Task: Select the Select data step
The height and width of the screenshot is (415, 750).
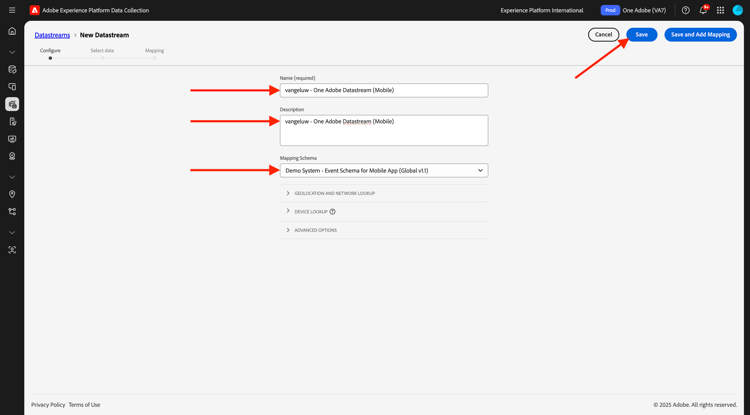Action: [x=102, y=53]
